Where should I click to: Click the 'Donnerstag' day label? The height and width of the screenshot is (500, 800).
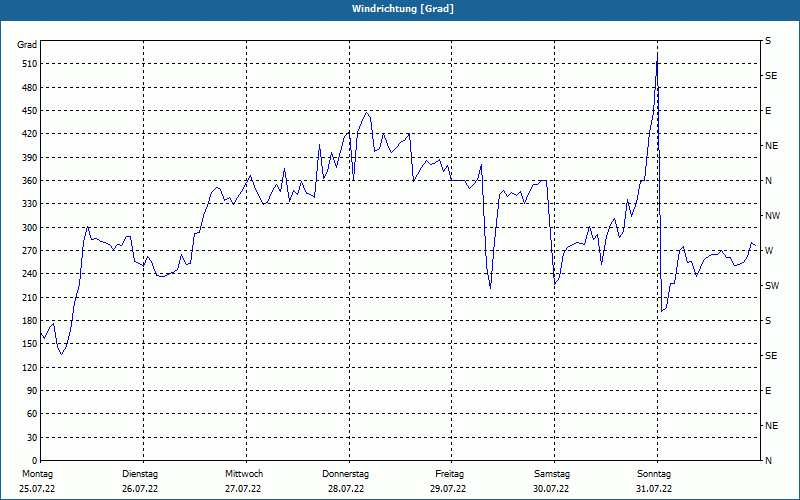click(x=345, y=474)
